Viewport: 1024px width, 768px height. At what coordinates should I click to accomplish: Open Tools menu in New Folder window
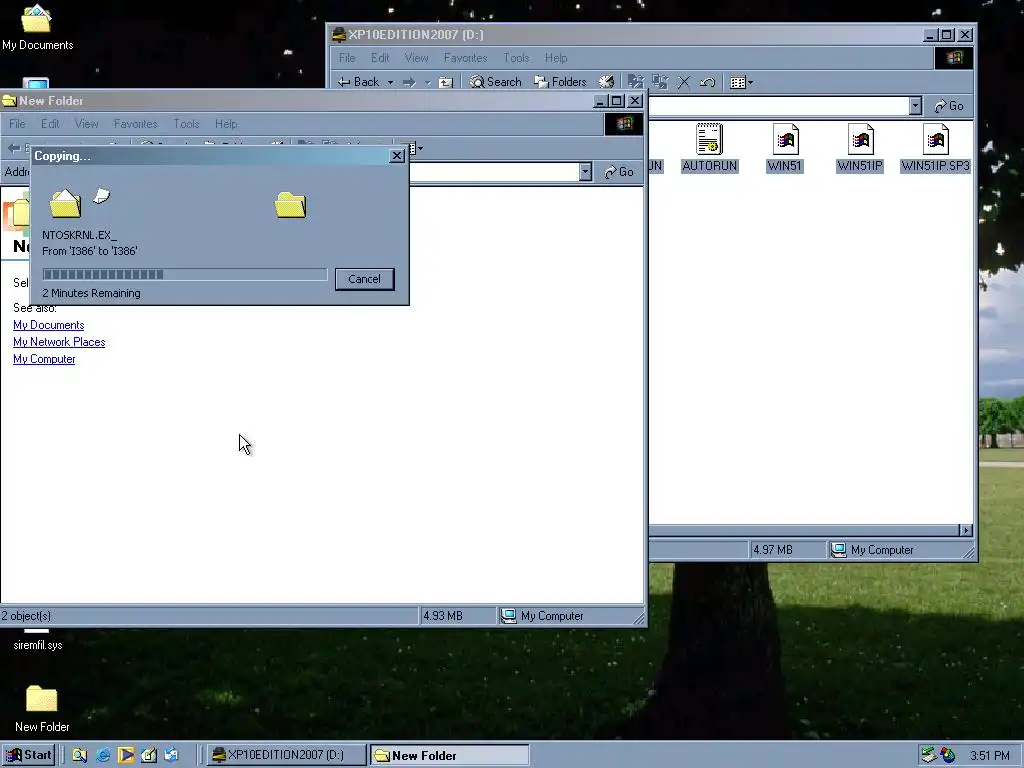click(186, 124)
